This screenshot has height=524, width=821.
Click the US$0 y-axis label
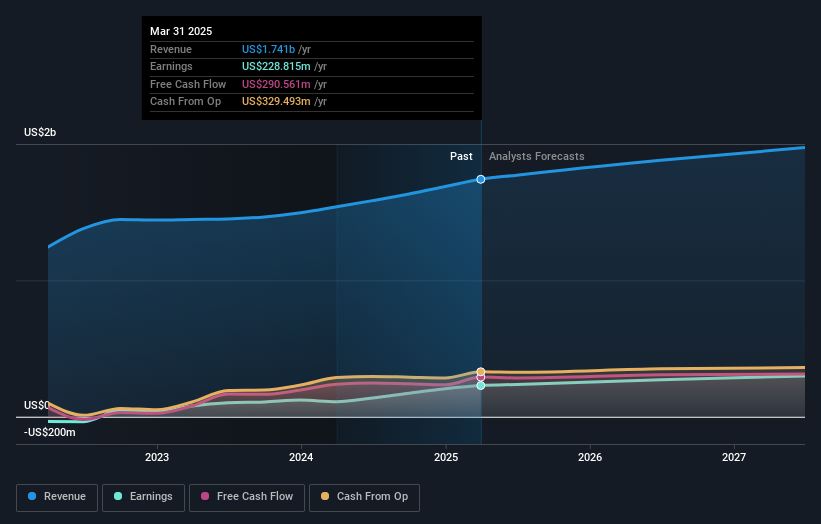[37, 405]
